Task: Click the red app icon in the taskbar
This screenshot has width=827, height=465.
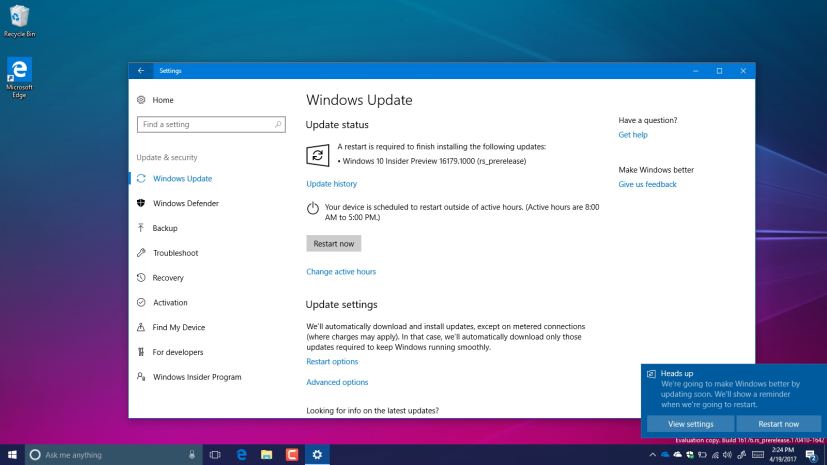Action: click(x=292, y=454)
